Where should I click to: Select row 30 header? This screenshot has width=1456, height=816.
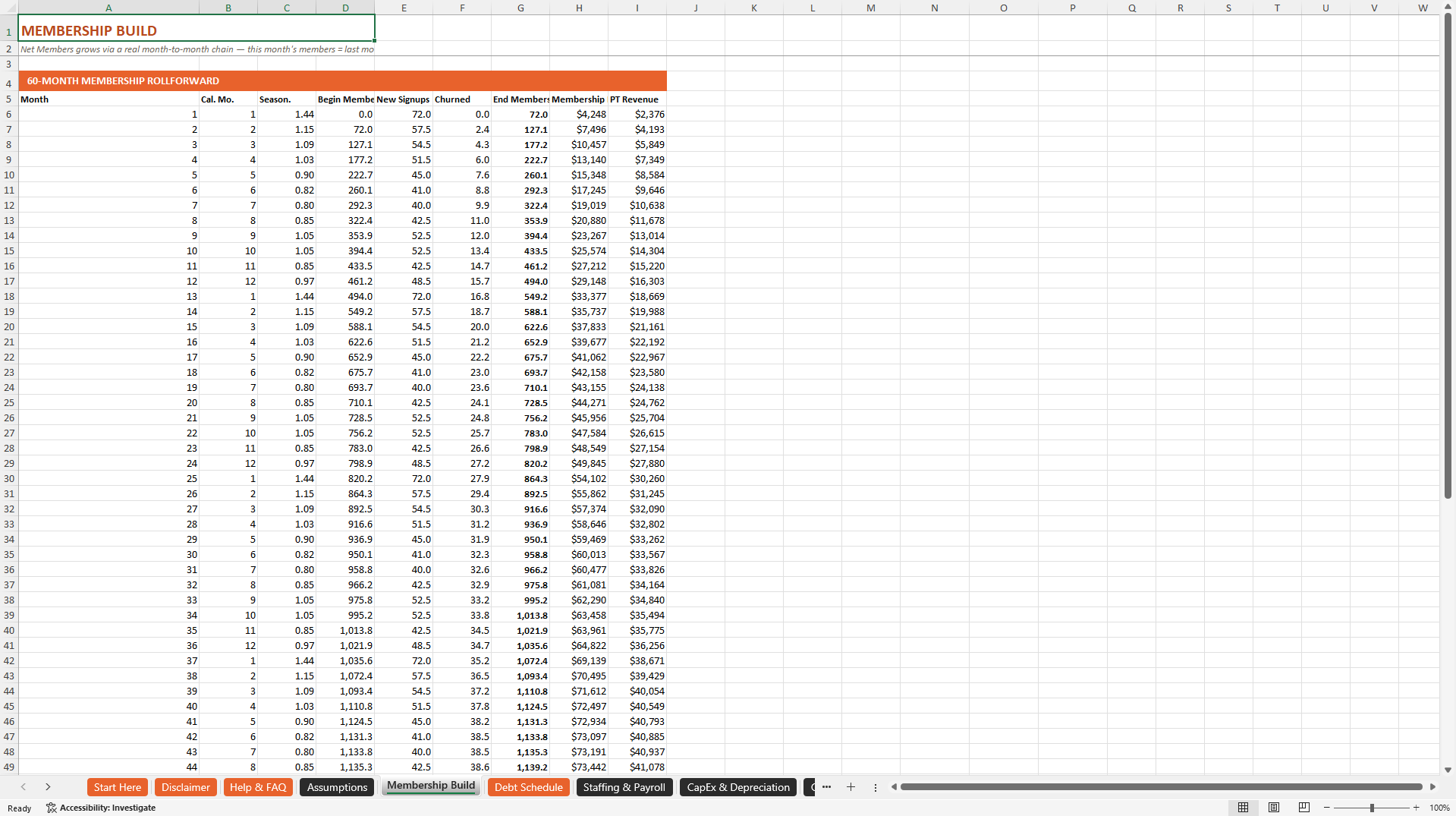(9, 478)
